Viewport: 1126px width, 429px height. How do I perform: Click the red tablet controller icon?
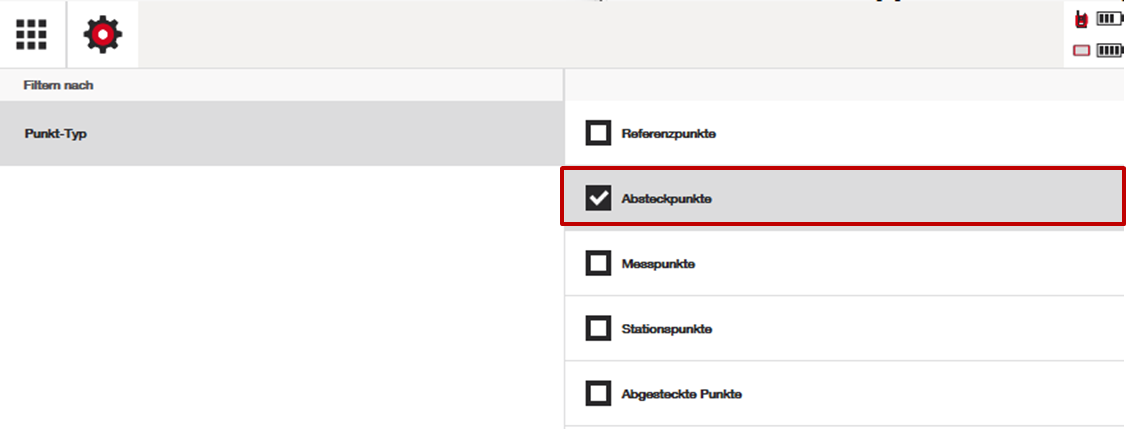[x=1081, y=50]
